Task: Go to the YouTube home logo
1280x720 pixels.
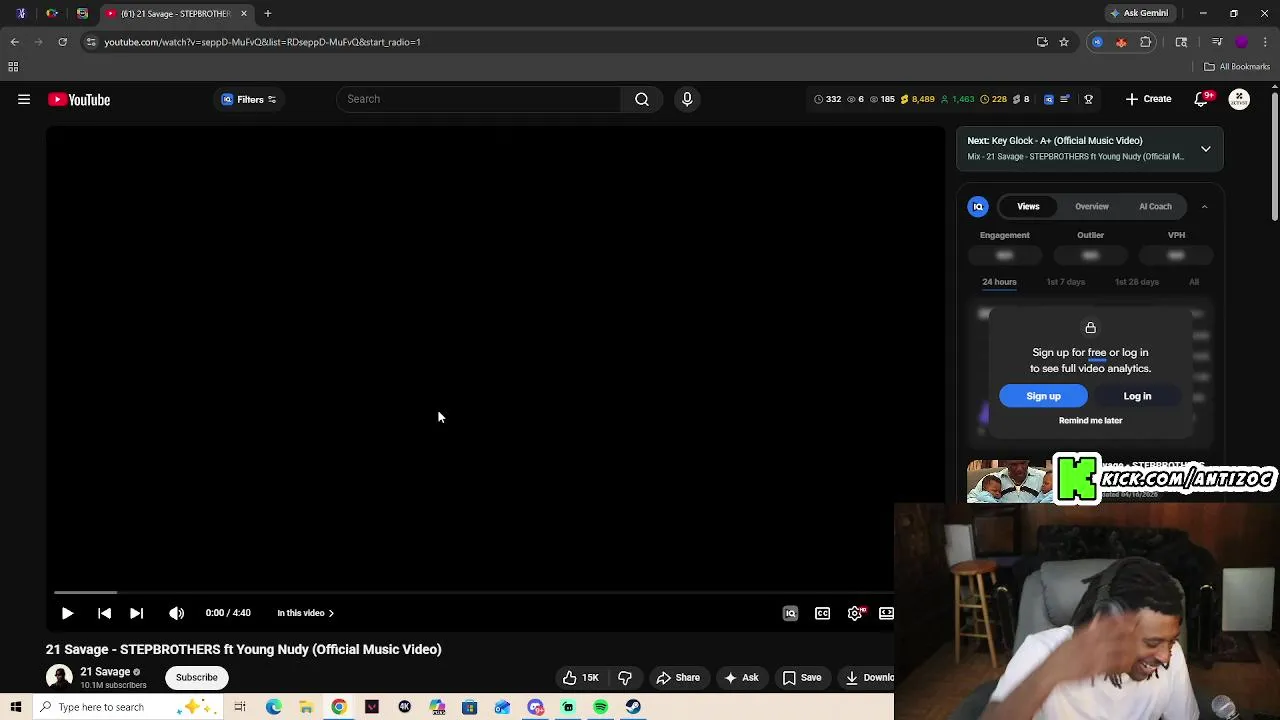Action: (79, 99)
